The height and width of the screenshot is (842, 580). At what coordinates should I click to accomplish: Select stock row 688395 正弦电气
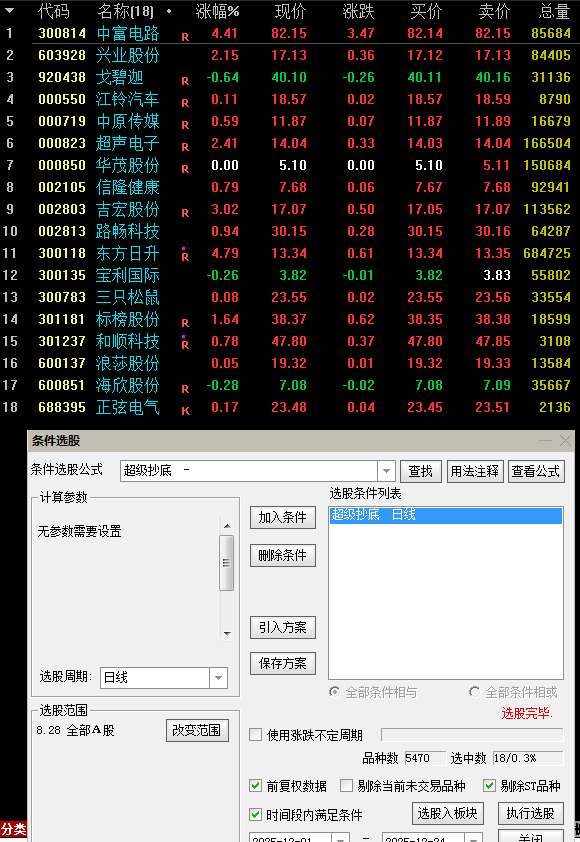290,408
